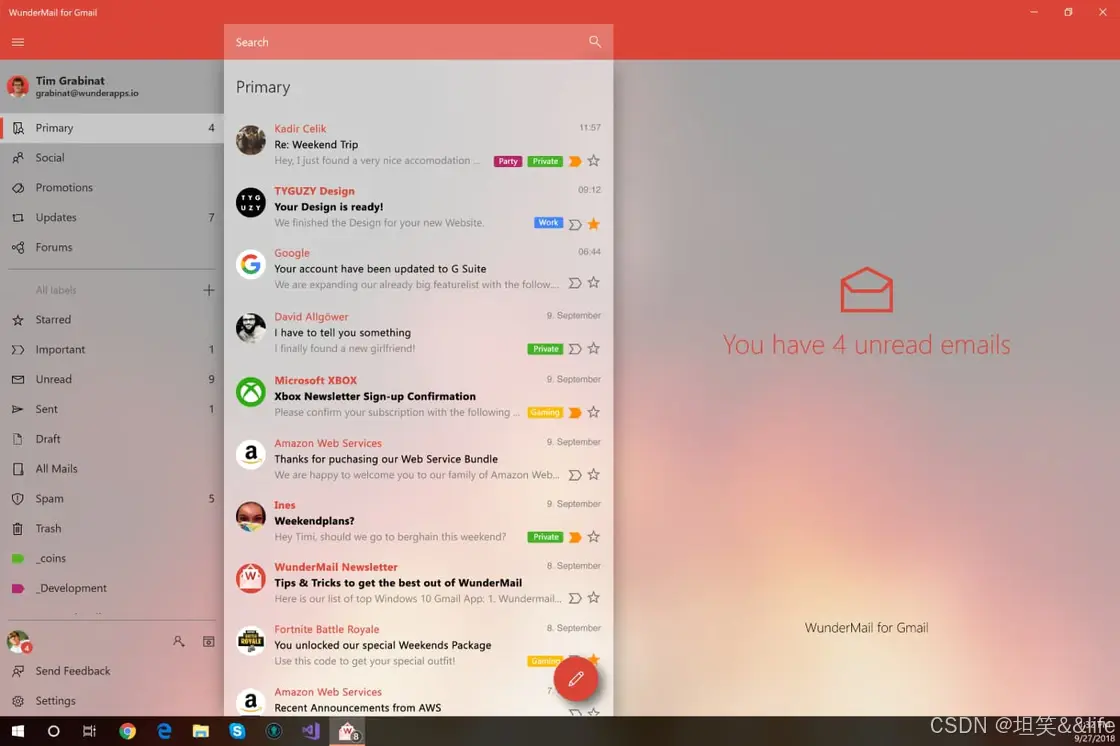1120x746 pixels.
Task: Open the Amazon Web Services Bundle email
Action: click(x=418, y=459)
